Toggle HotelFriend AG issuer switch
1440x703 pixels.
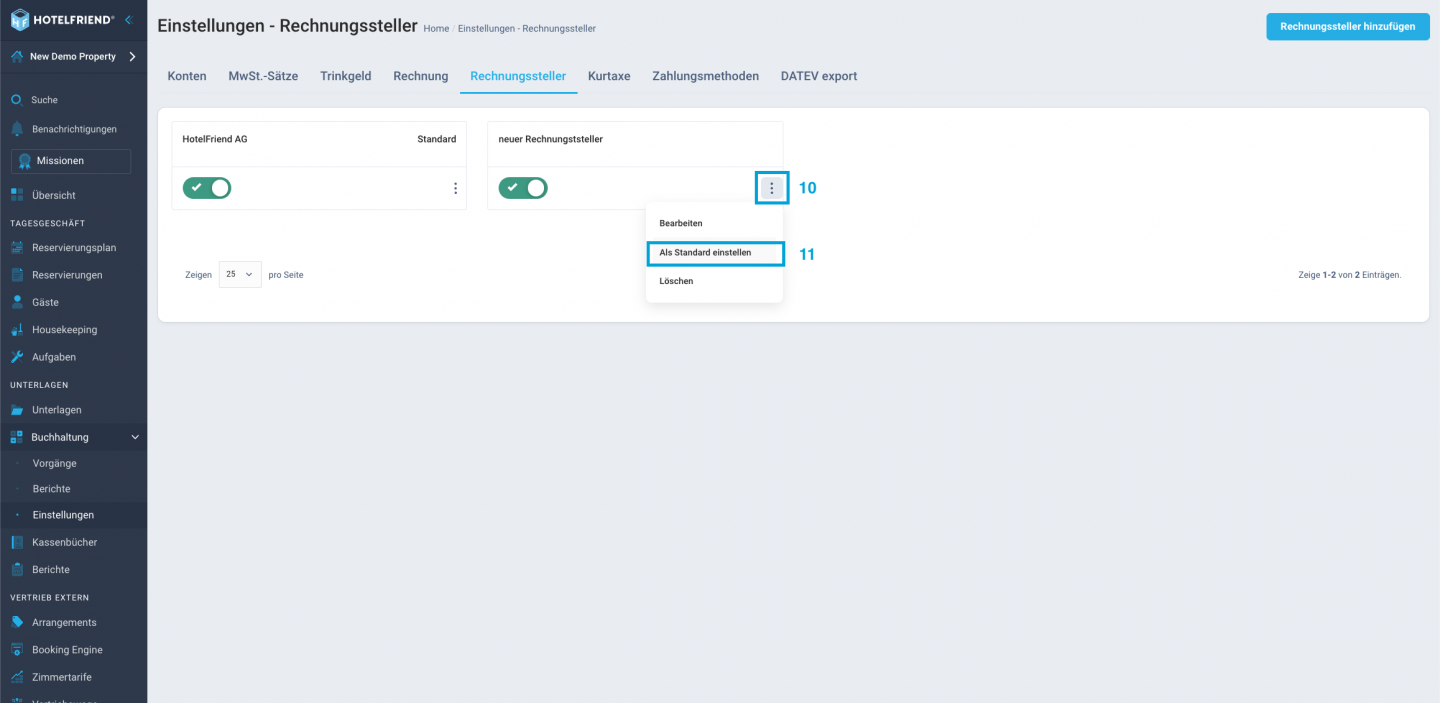(x=207, y=188)
